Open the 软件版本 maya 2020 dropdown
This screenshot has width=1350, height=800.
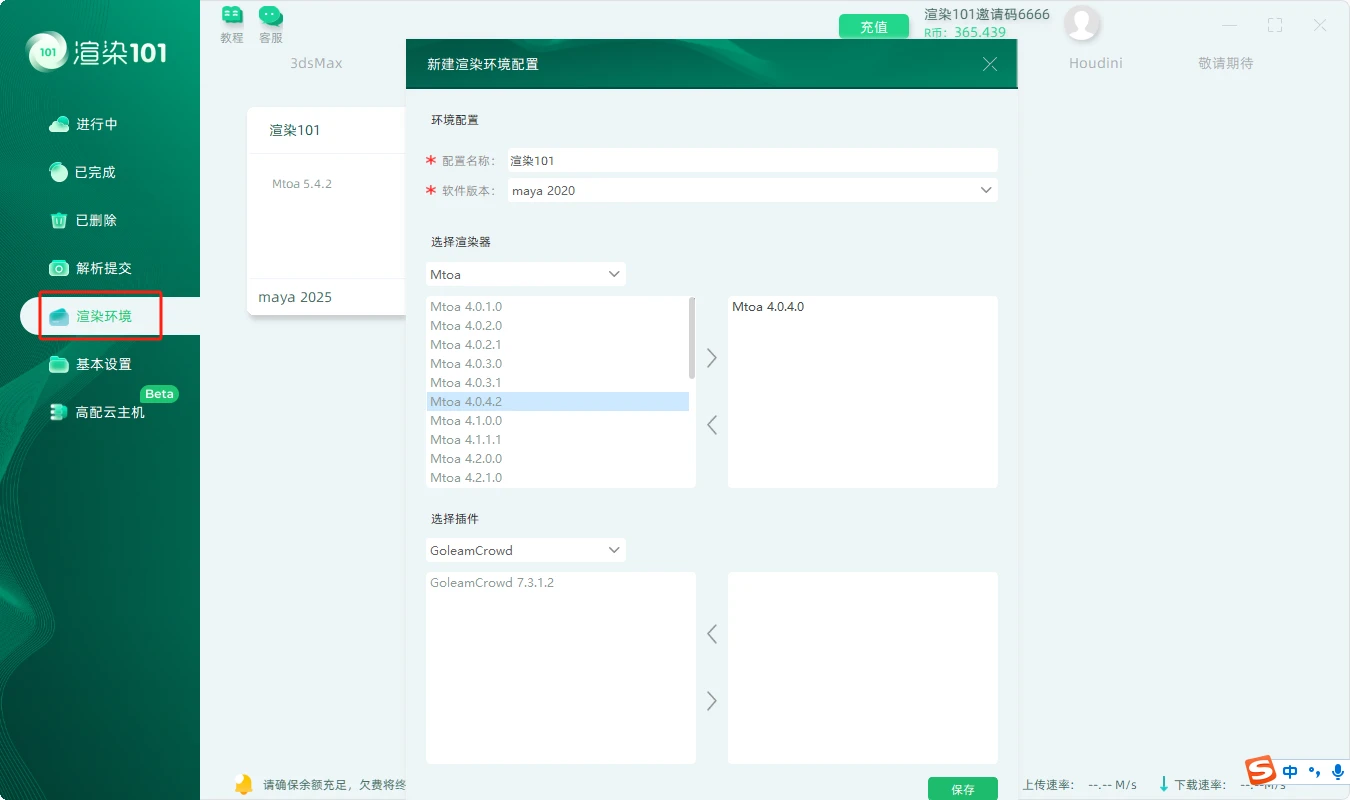click(x=753, y=190)
